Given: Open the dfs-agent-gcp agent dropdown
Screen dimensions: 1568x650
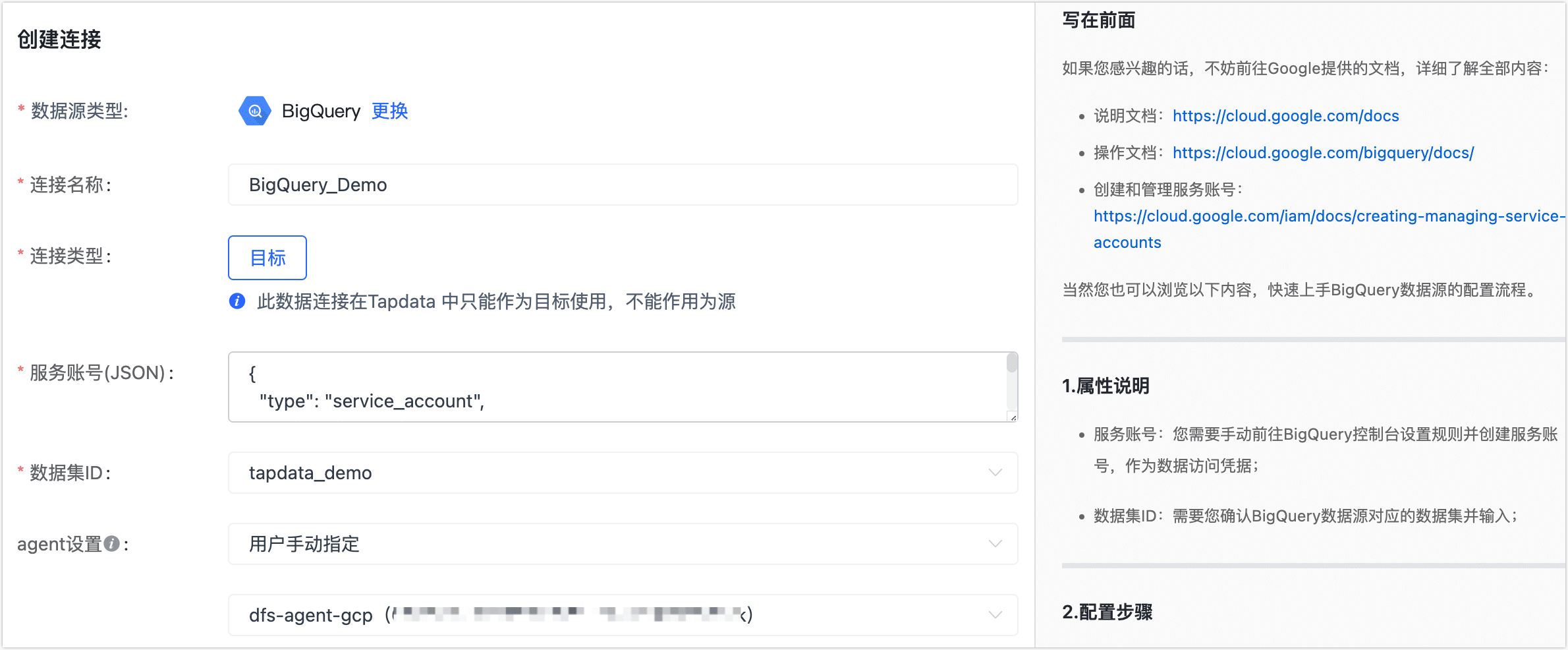Looking at the screenshot, I should [995, 614].
